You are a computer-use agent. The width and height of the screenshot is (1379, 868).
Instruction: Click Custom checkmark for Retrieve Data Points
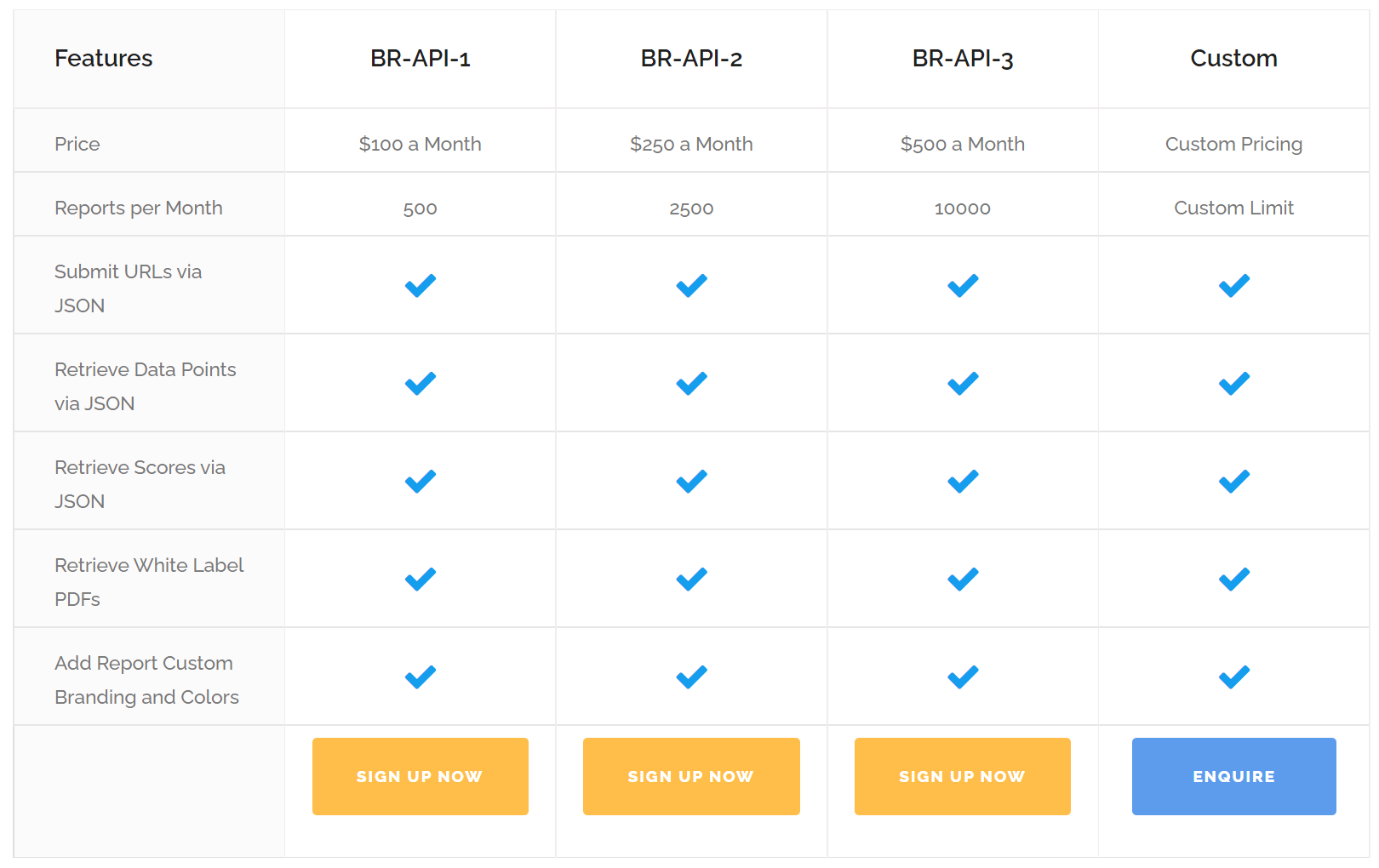click(x=1233, y=383)
